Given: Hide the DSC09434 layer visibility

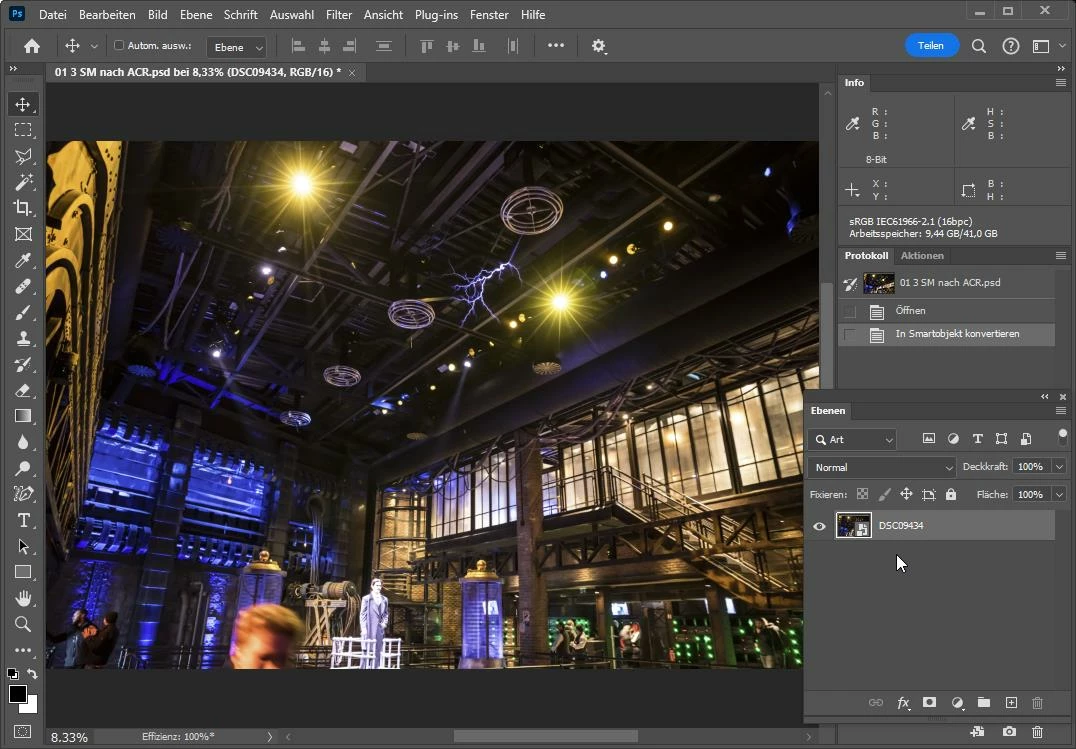Looking at the screenshot, I should coord(819,526).
